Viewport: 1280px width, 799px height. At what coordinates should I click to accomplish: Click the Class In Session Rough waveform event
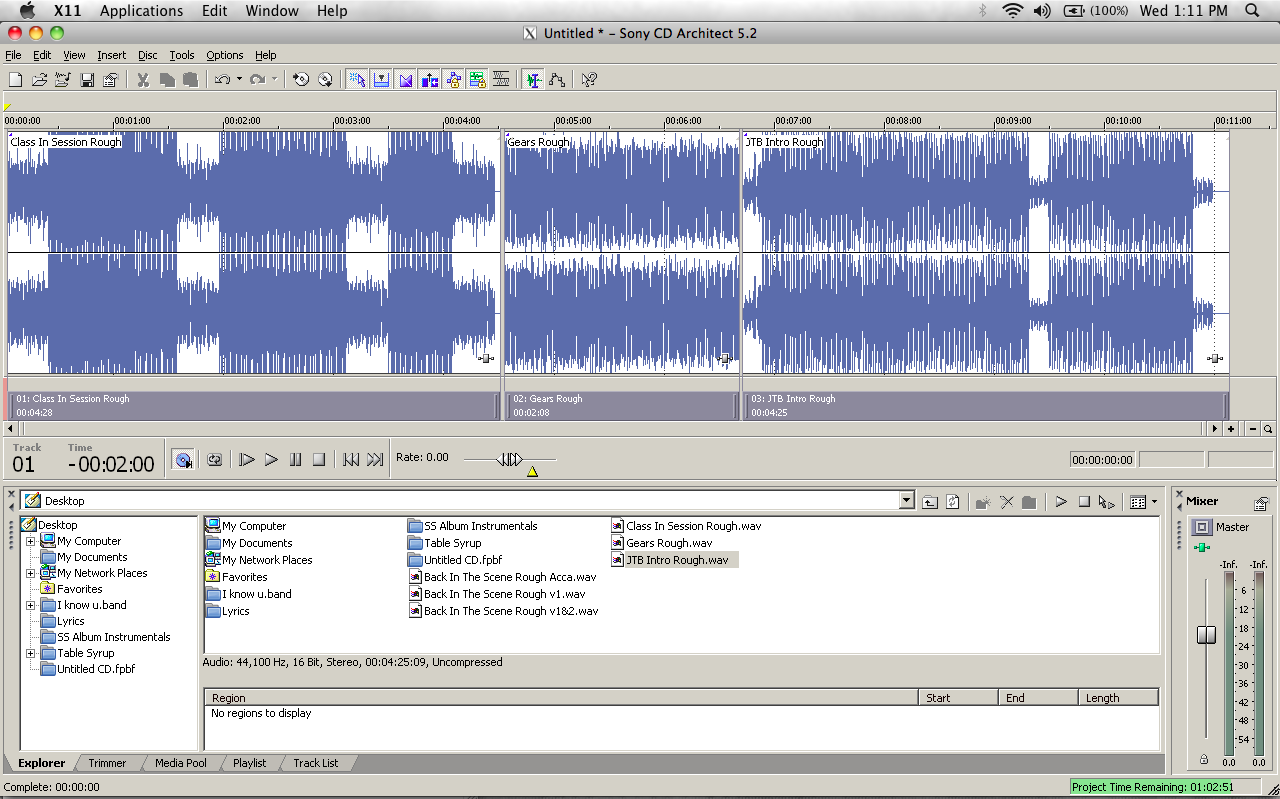tap(252, 253)
